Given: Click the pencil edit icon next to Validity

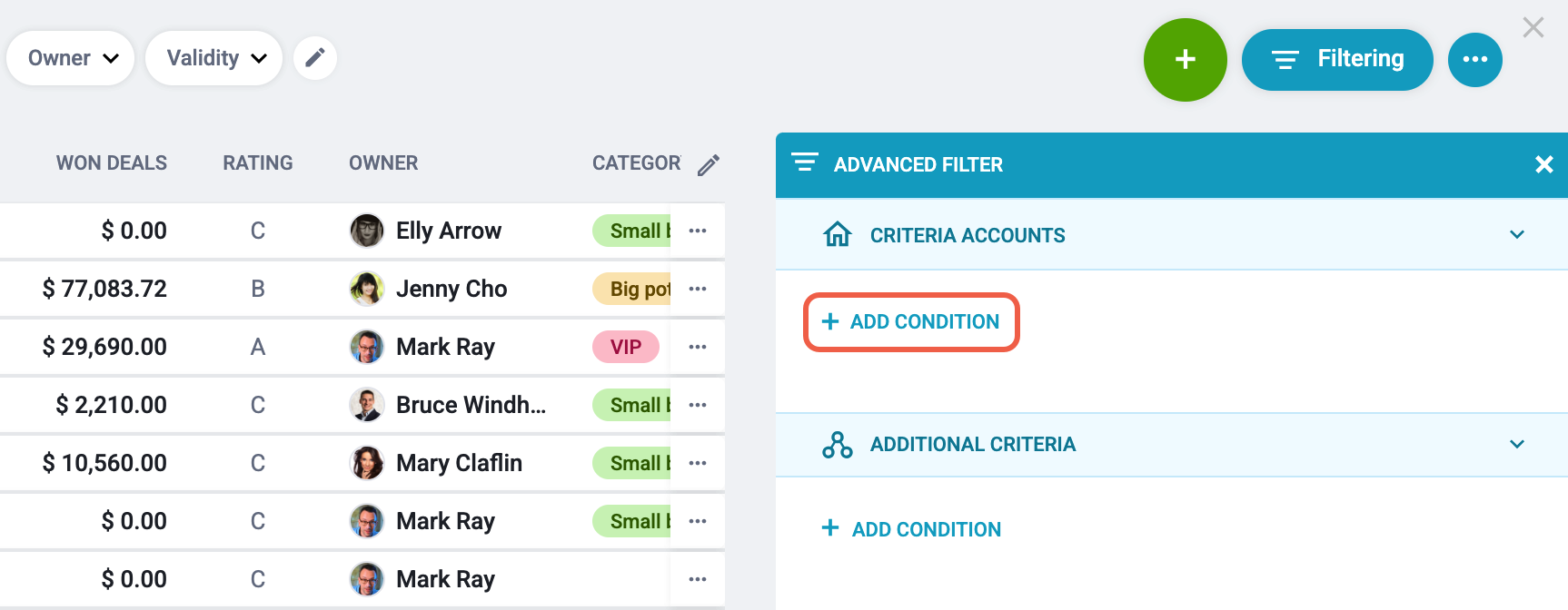Looking at the screenshot, I should (315, 58).
